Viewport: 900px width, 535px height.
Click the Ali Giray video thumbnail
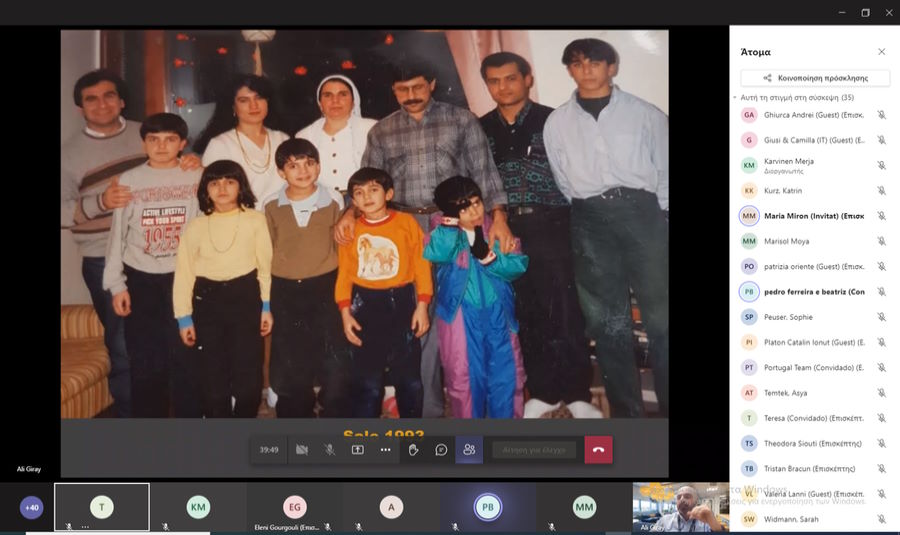pyautogui.click(x=680, y=508)
